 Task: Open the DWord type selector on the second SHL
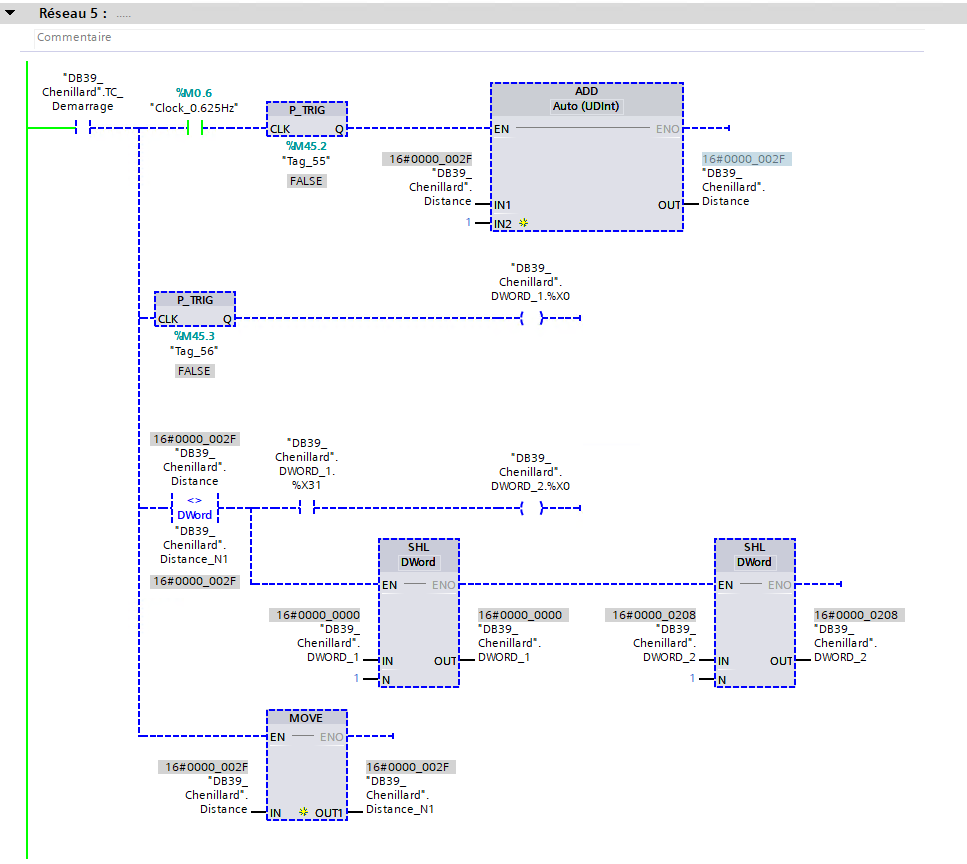pyautogui.click(x=754, y=562)
